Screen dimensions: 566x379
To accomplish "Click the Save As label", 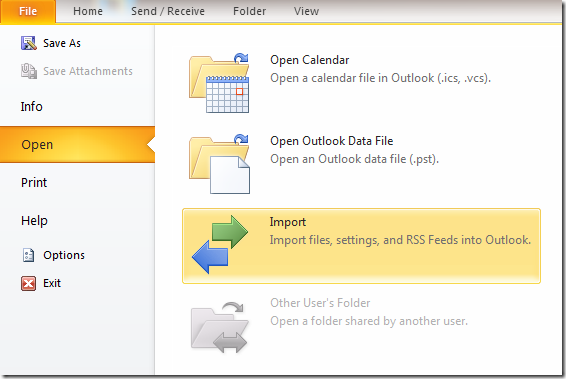I will click(62, 43).
